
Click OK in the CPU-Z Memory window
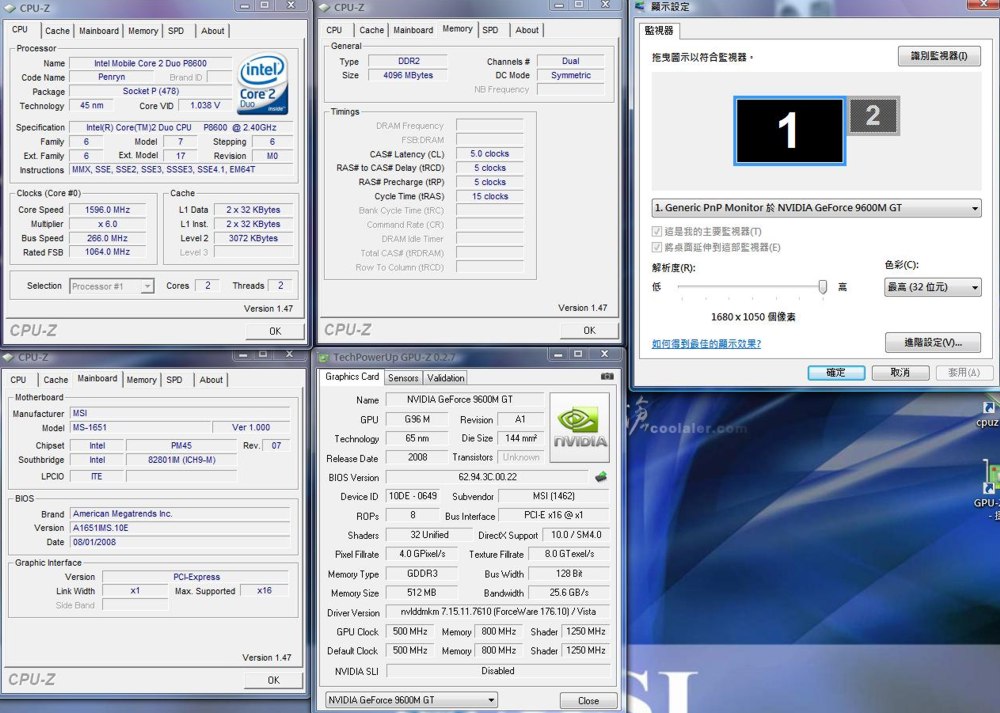point(589,330)
